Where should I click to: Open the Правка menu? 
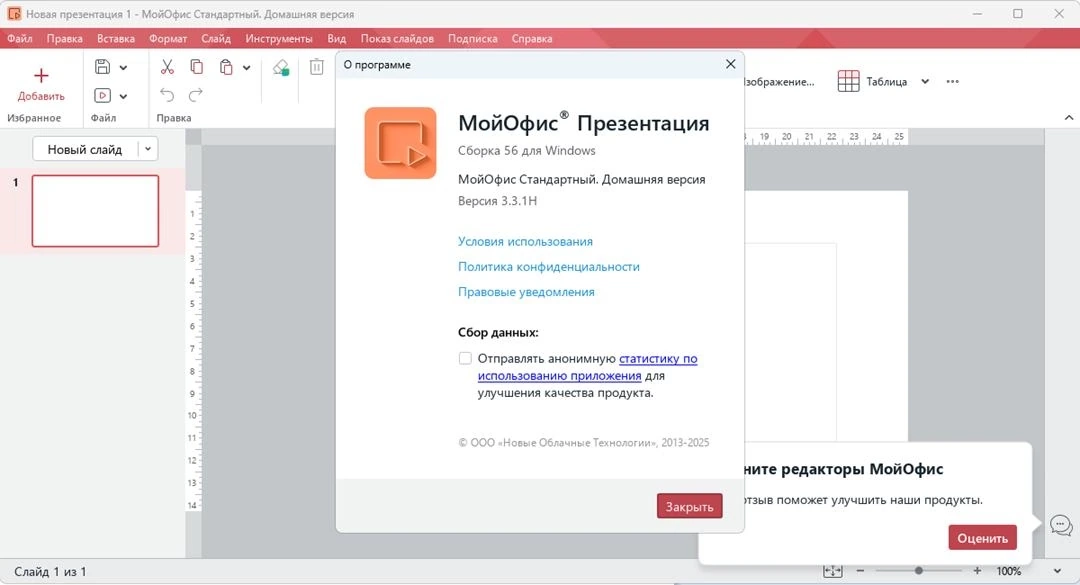click(65, 39)
